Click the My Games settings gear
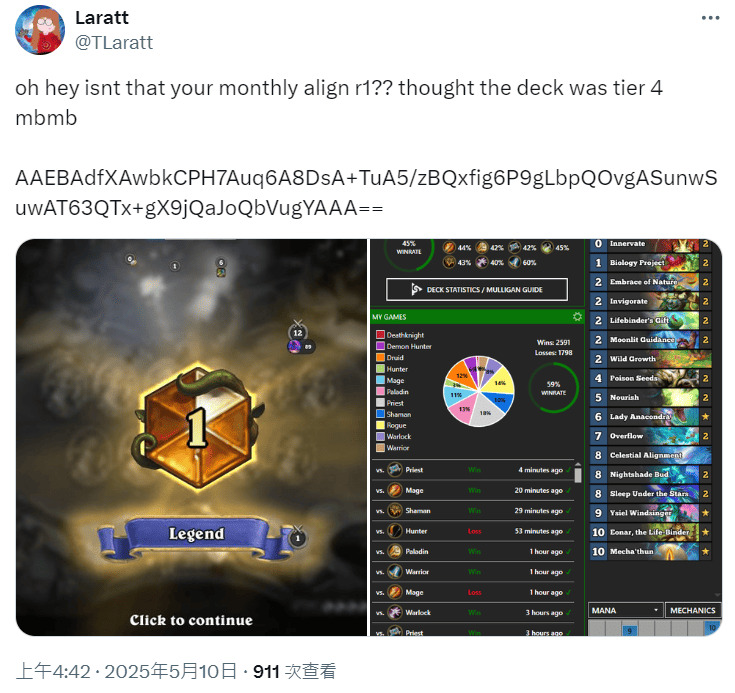735x693 pixels. [577, 316]
